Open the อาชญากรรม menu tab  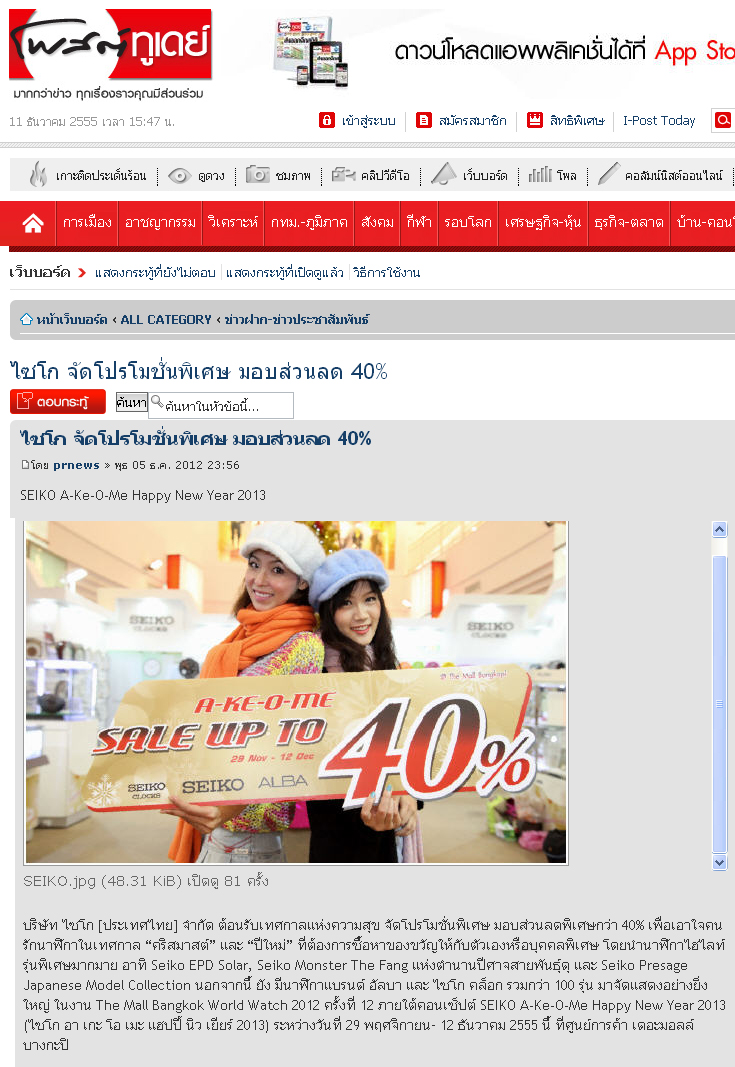click(x=160, y=223)
